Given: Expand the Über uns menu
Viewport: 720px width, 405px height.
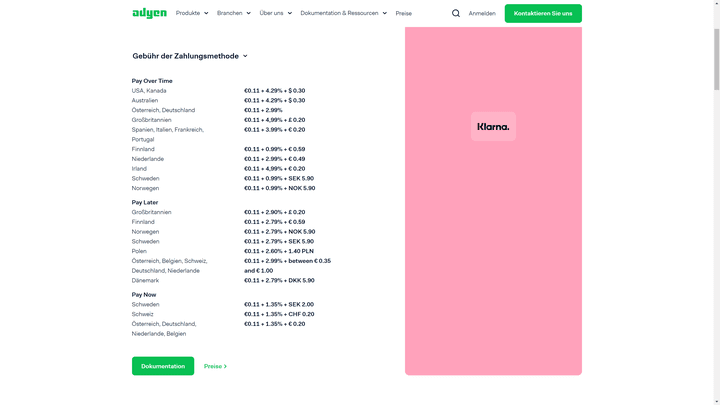Looking at the screenshot, I should pyautogui.click(x=276, y=13).
